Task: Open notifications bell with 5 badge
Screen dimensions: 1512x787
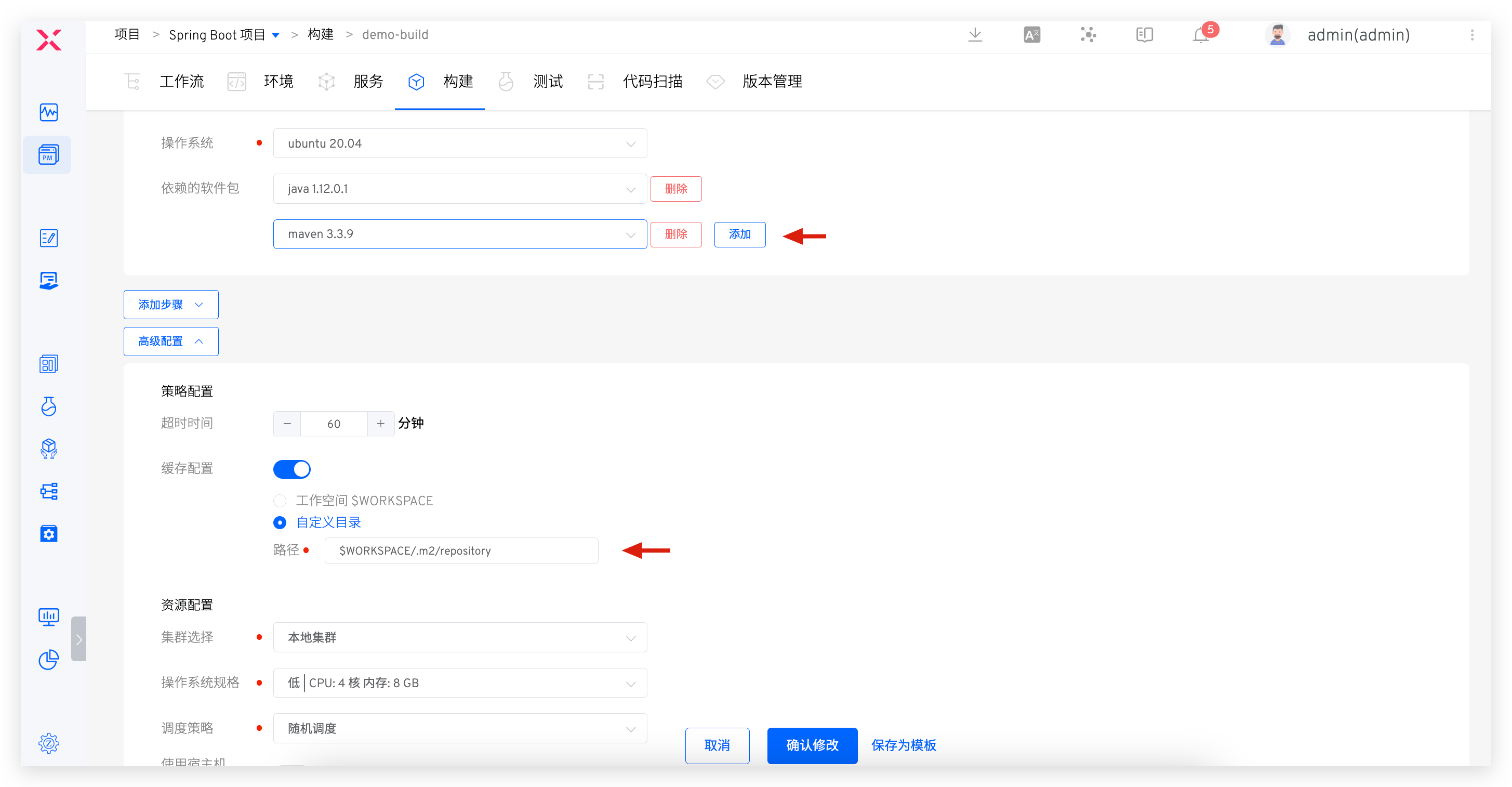Action: [1202, 35]
